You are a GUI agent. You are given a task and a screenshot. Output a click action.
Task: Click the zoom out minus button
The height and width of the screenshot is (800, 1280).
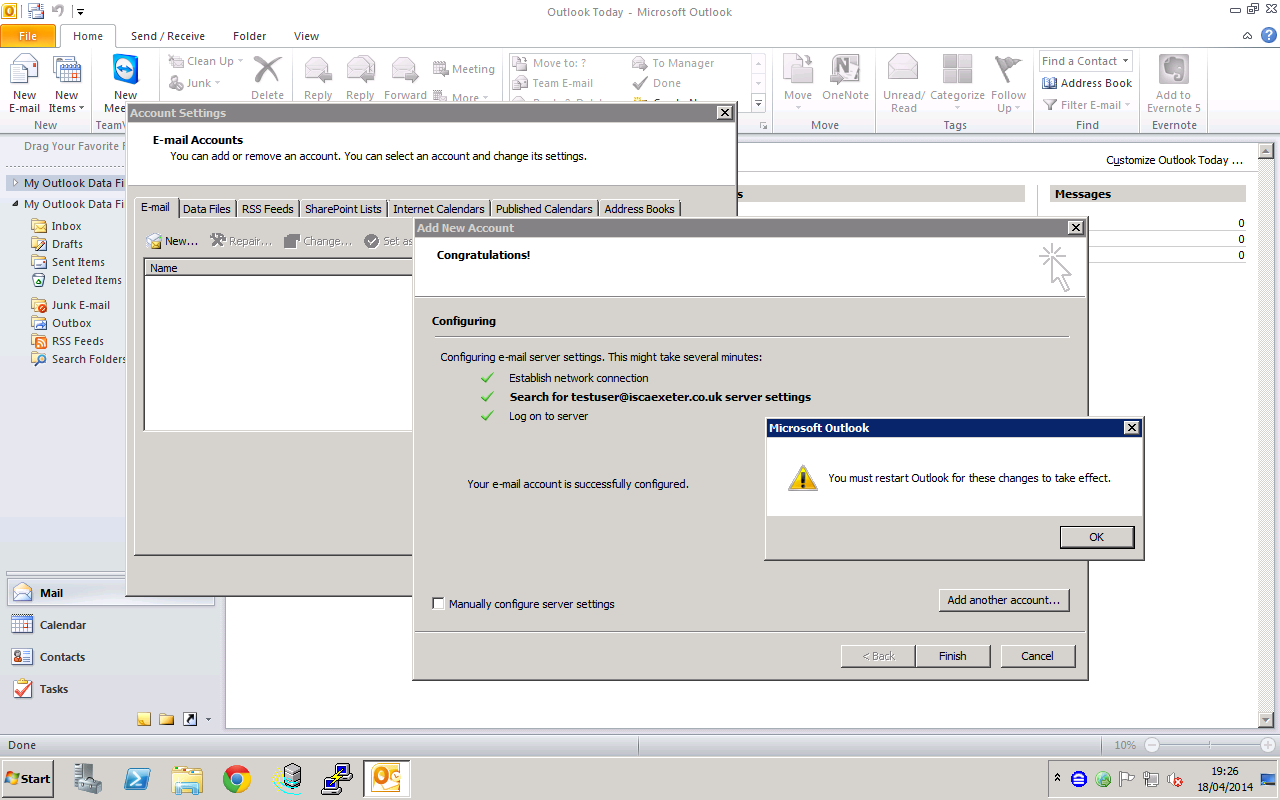pyautogui.click(x=1151, y=745)
